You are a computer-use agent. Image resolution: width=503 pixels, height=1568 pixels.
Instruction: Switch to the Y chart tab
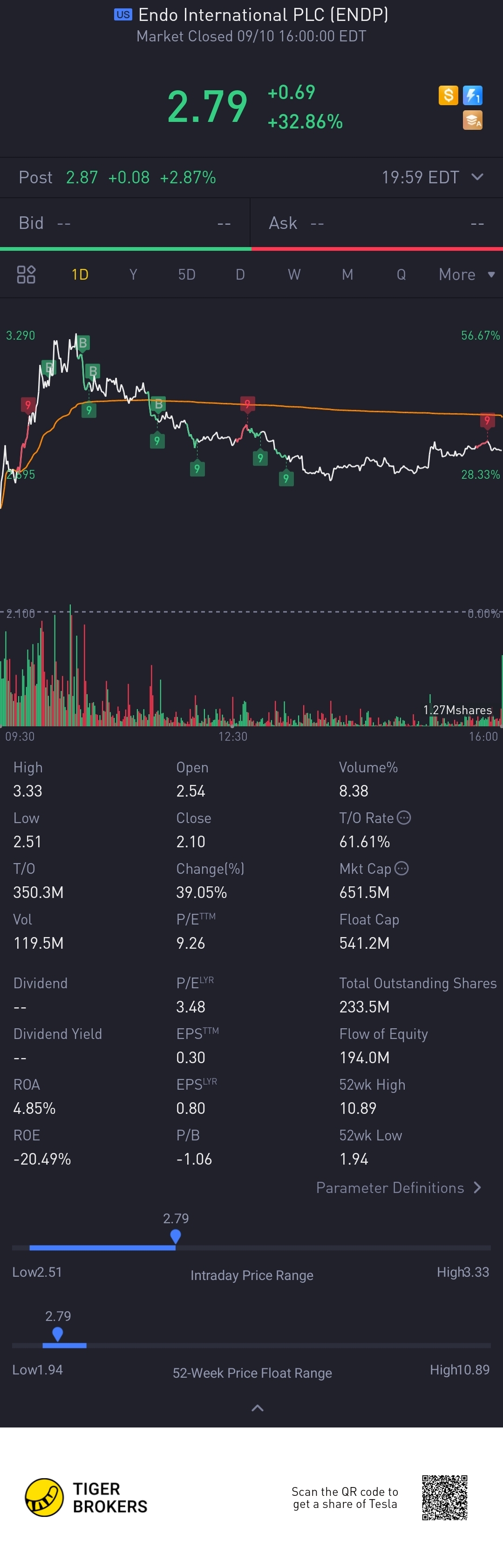(133, 275)
